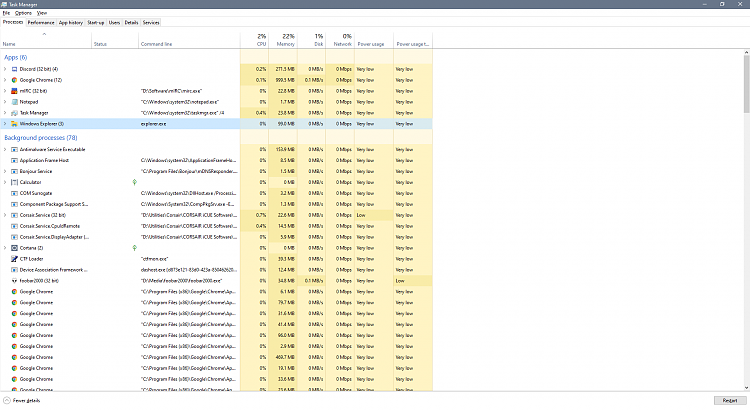Expand the Corsair.Service (32 bit) entry

tap(5, 215)
